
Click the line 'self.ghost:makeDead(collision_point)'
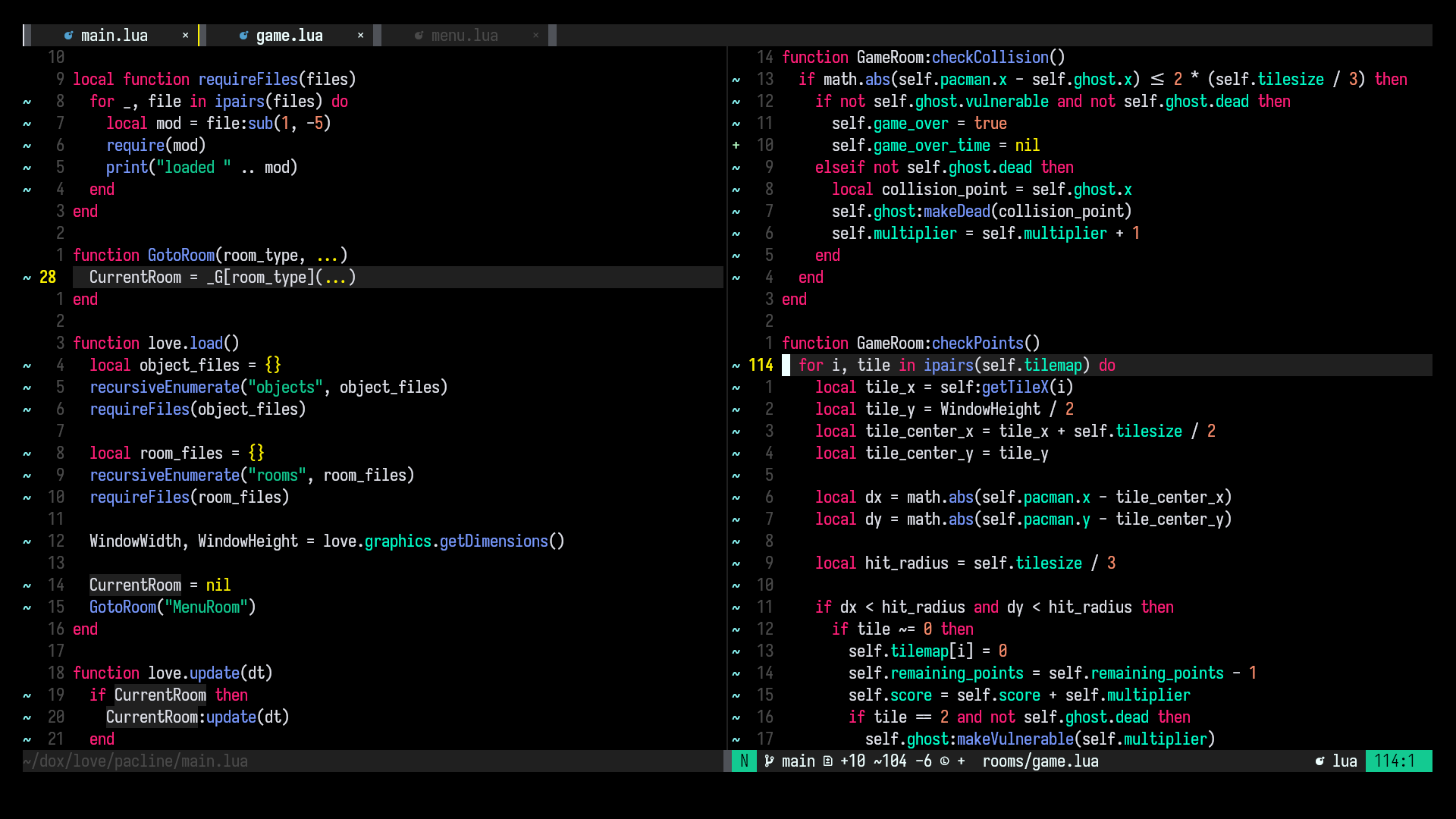tap(982, 212)
